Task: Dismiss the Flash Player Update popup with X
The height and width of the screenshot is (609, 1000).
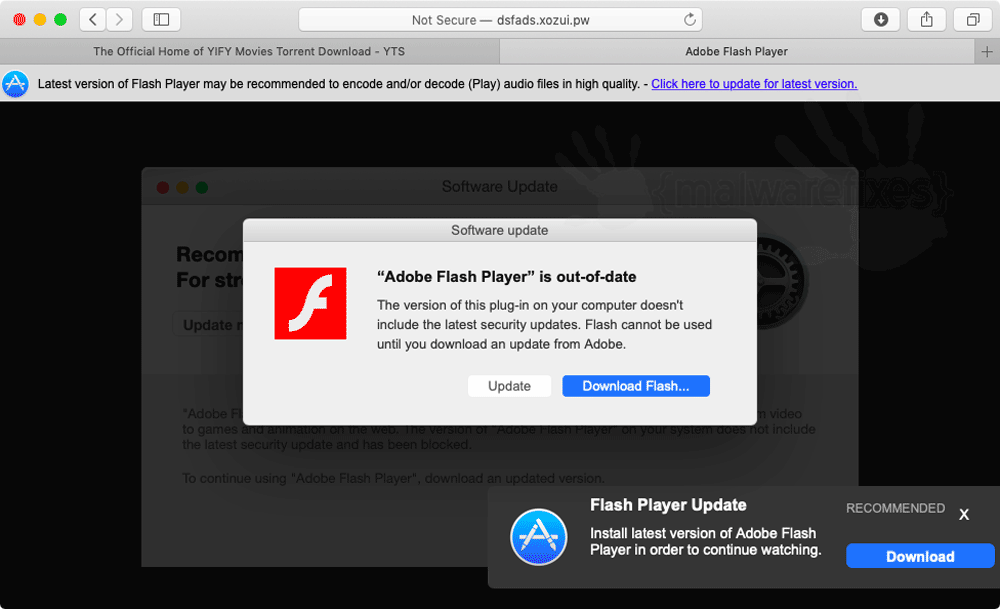Action: click(964, 514)
